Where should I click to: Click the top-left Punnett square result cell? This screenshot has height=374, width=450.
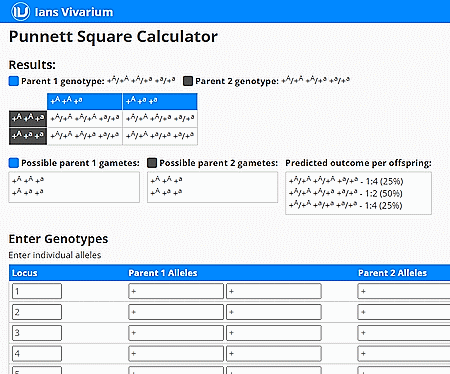[x=85, y=118]
